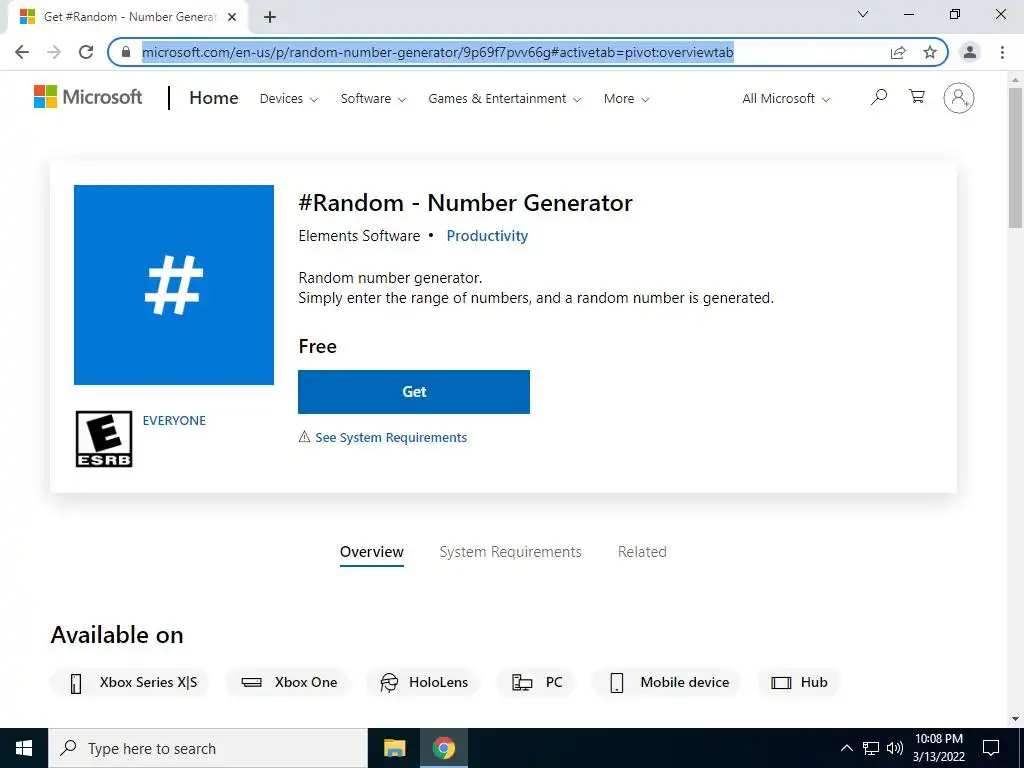Click the Chrome taskbar icon
This screenshot has width=1024, height=768.
click(443, 748)
